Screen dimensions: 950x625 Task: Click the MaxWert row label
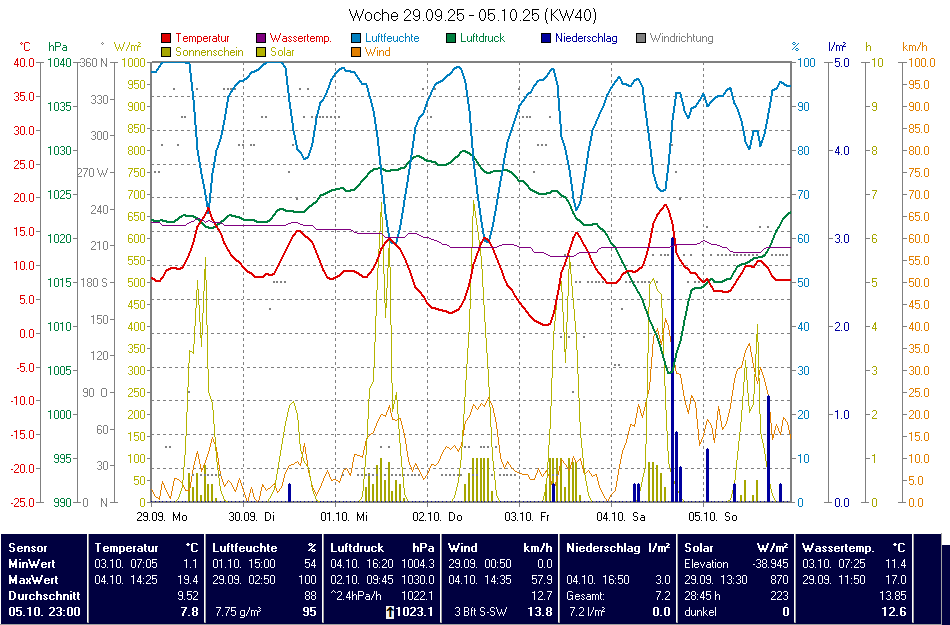(x=34, y=579)
